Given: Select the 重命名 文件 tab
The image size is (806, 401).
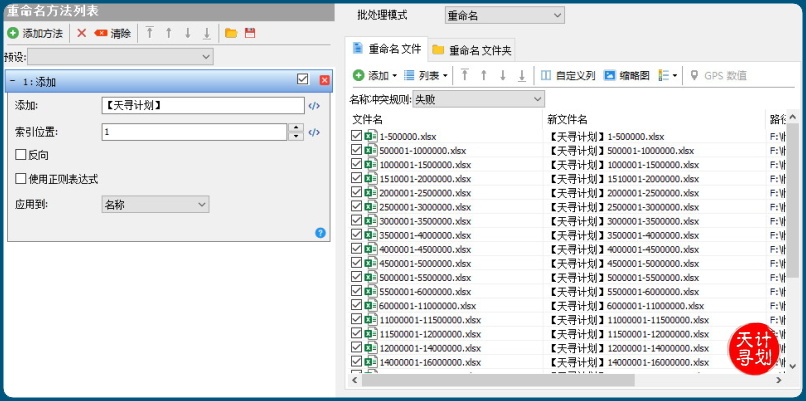Looking at the screenshot, I should coord(386,49).
